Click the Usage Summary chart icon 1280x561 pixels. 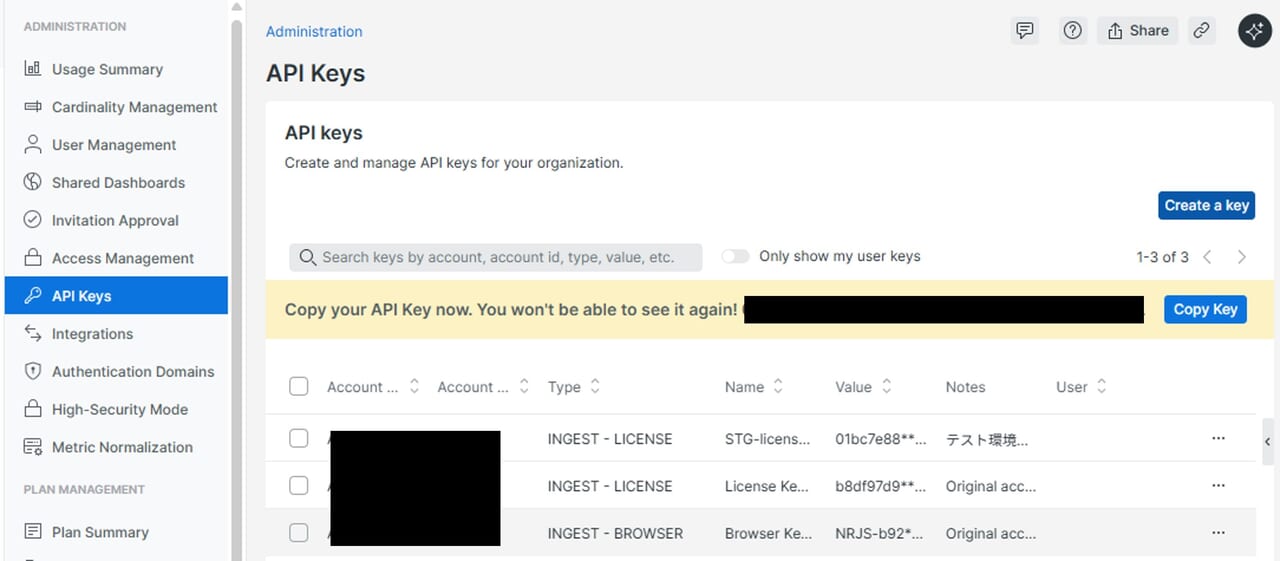[x=33, y=69]
